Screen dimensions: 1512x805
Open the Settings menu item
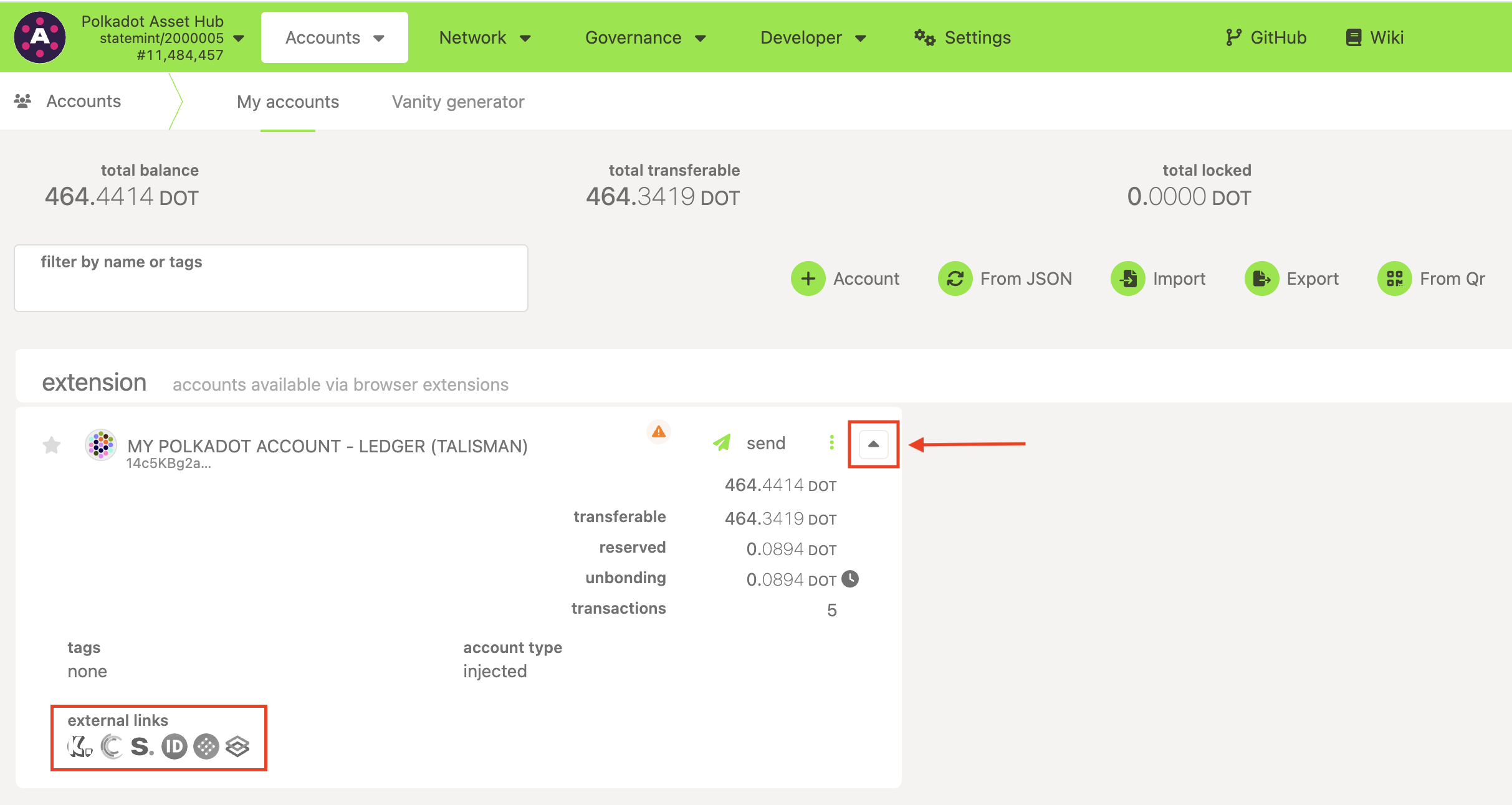pos(963,37)
